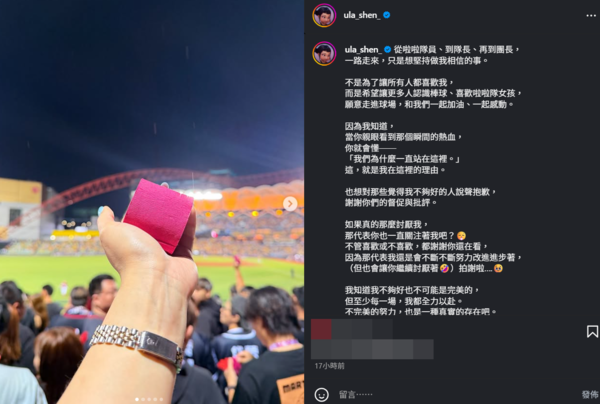Click the stadium photo of raised hand
600x404 pixels.
[152, 202]
